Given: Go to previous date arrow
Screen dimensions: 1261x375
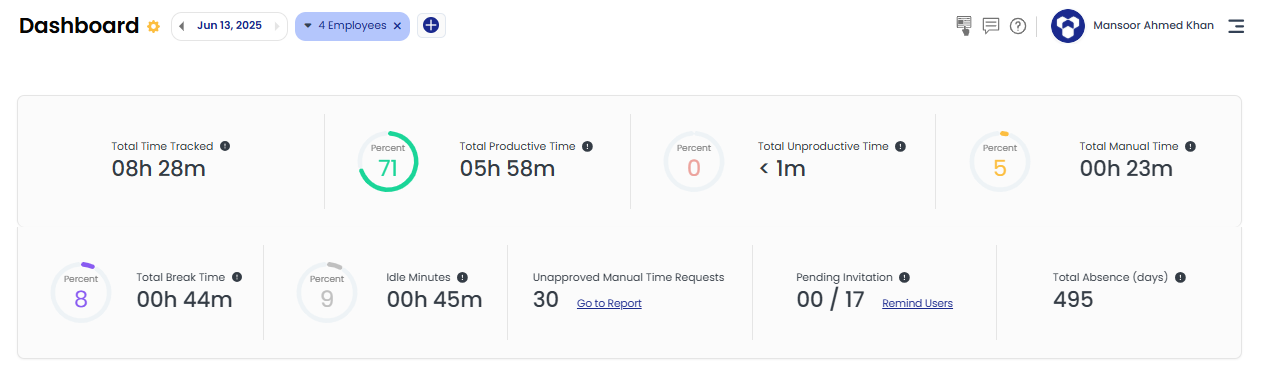Looking at the screenshot, I should [182, 26].
